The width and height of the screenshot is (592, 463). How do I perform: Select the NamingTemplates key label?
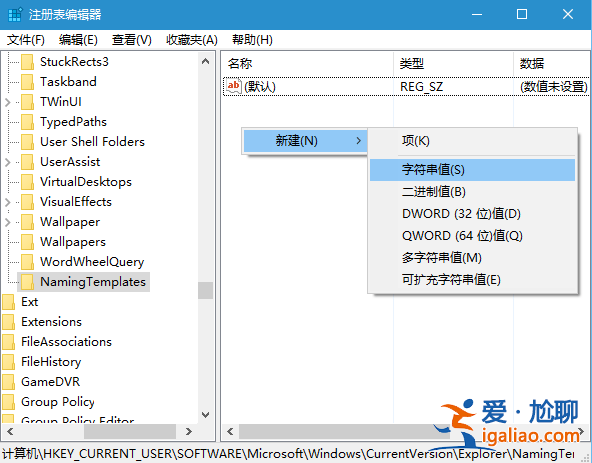pyautogui.click(x=93, y=282)
